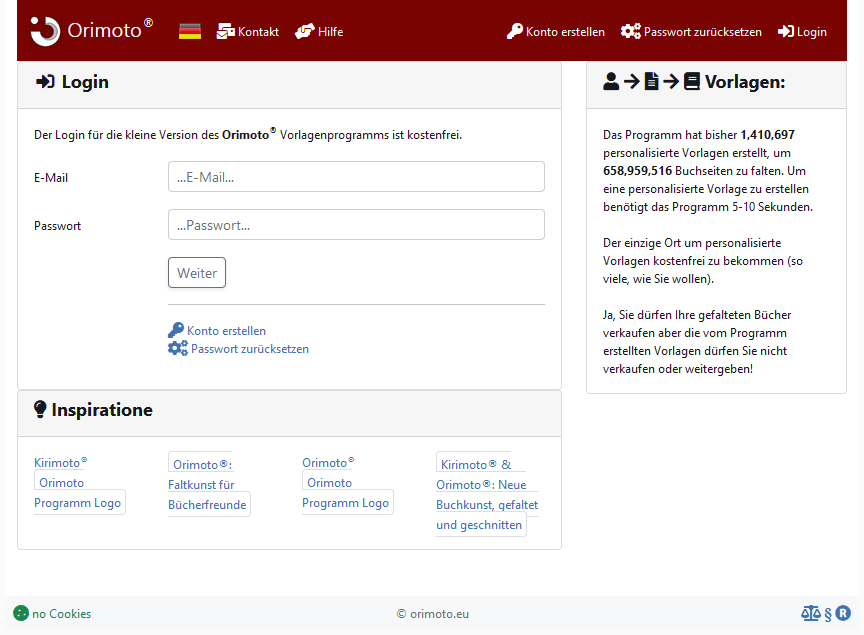This screenshot has width=864, height=635.
Task: Click the Orimoto brand name
Action: 110,30
